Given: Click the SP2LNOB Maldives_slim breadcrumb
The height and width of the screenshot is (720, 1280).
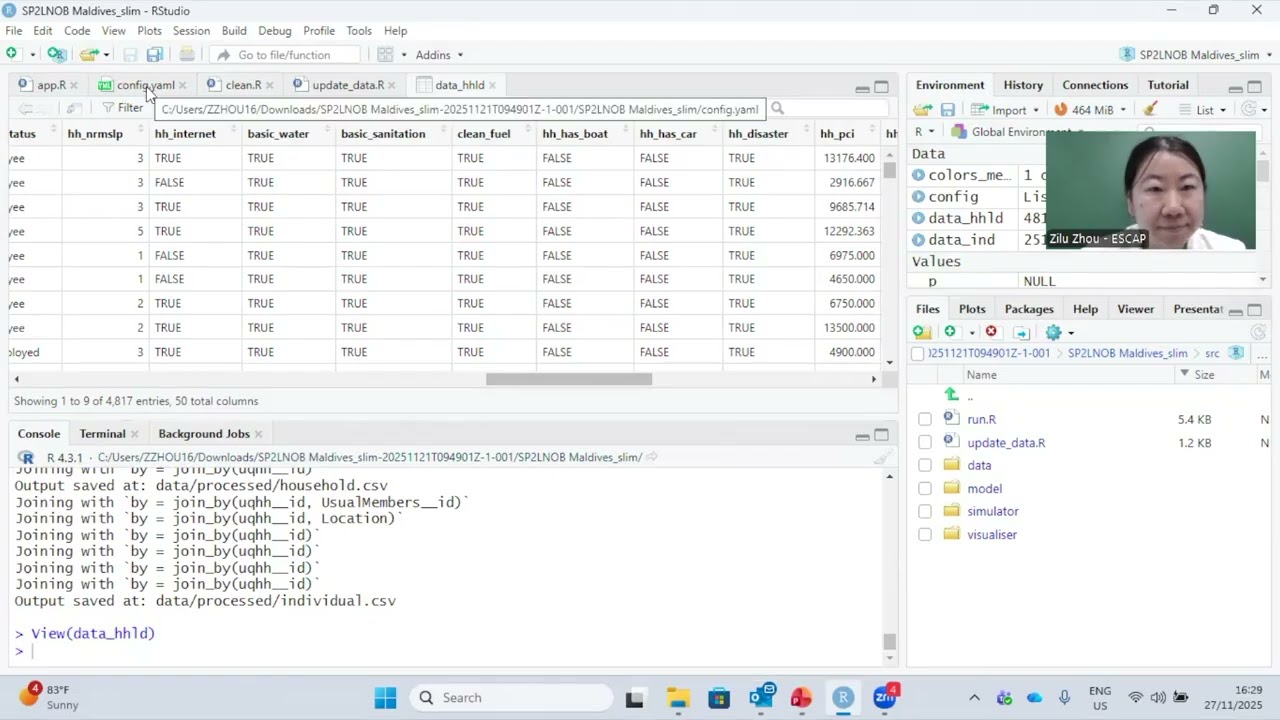Looking at the screenshot, I should click(1127, 353).
